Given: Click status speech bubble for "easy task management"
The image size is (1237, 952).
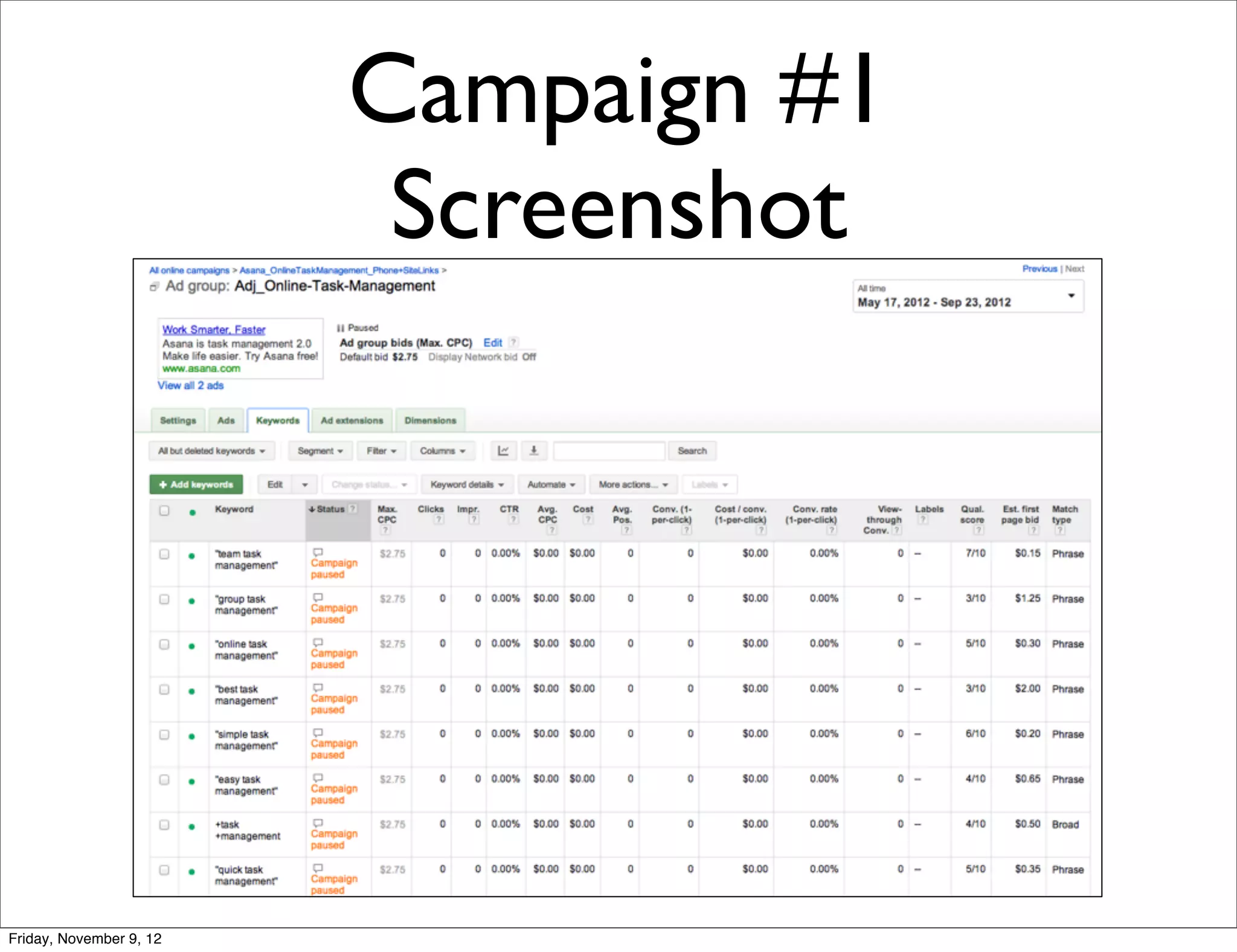Looking at the screenshot, I should (318, 778).
